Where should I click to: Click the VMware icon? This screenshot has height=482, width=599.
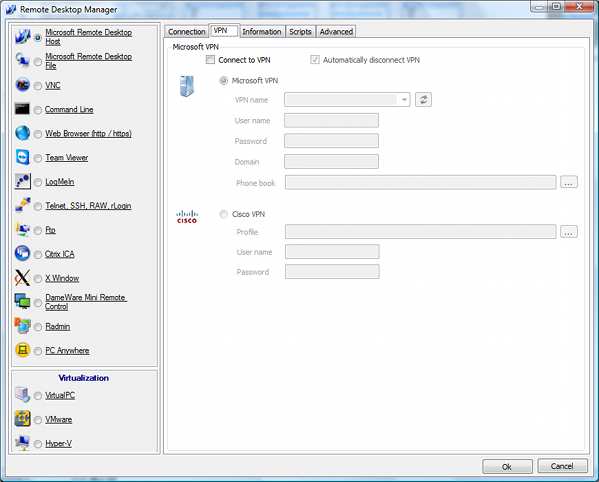coord(23,419)
